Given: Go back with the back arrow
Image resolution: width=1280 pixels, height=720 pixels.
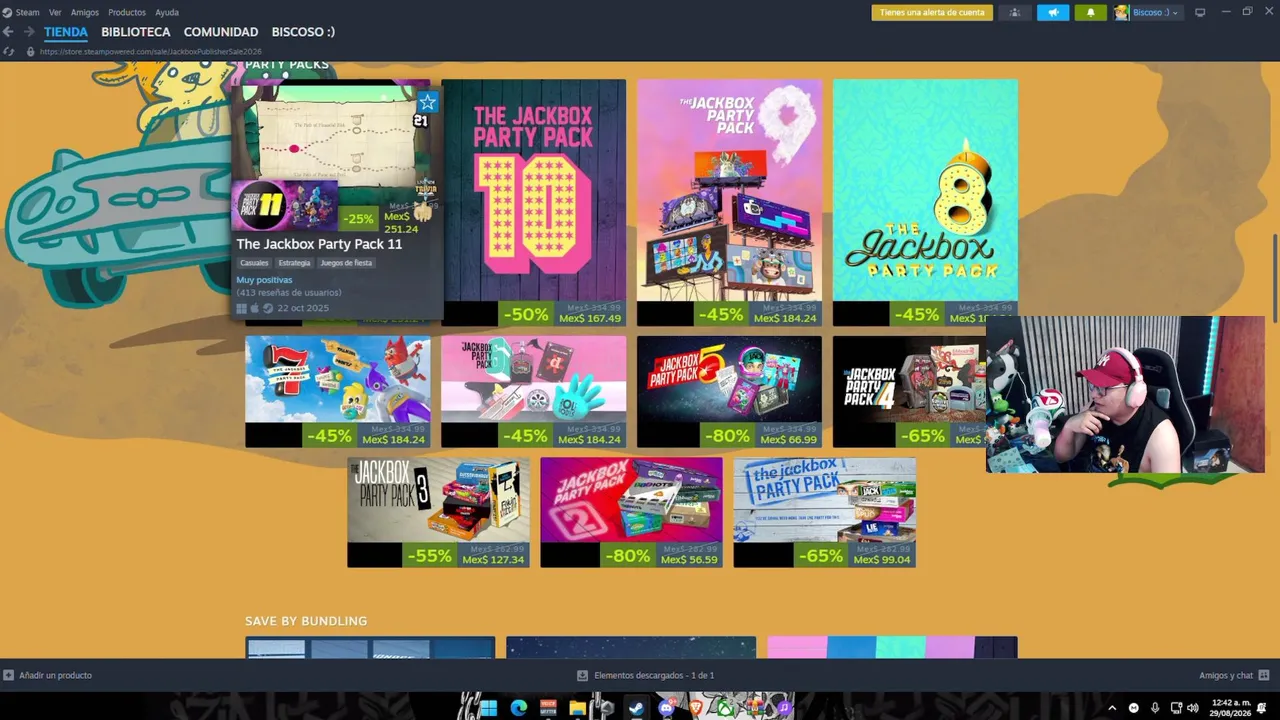Looking at the screenshot, I should pos(8,32).
